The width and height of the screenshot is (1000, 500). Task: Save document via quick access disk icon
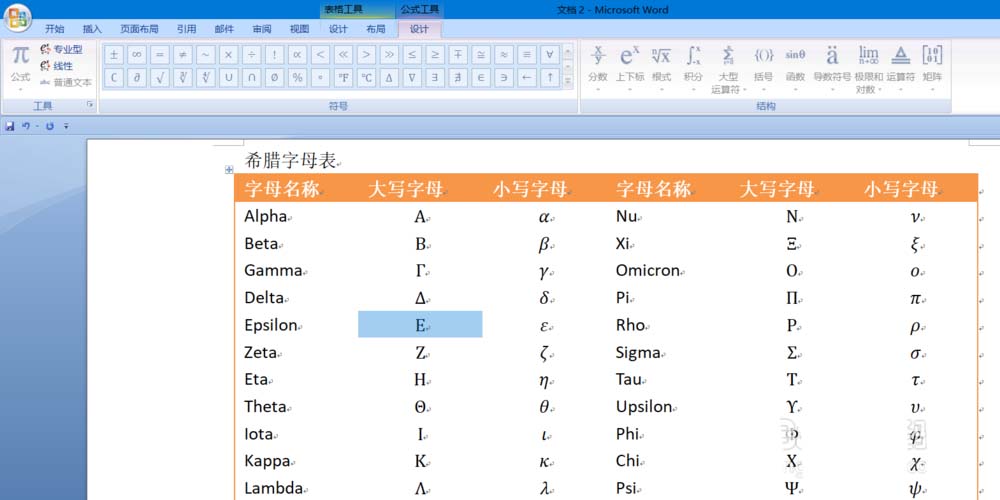pos(10,126)
